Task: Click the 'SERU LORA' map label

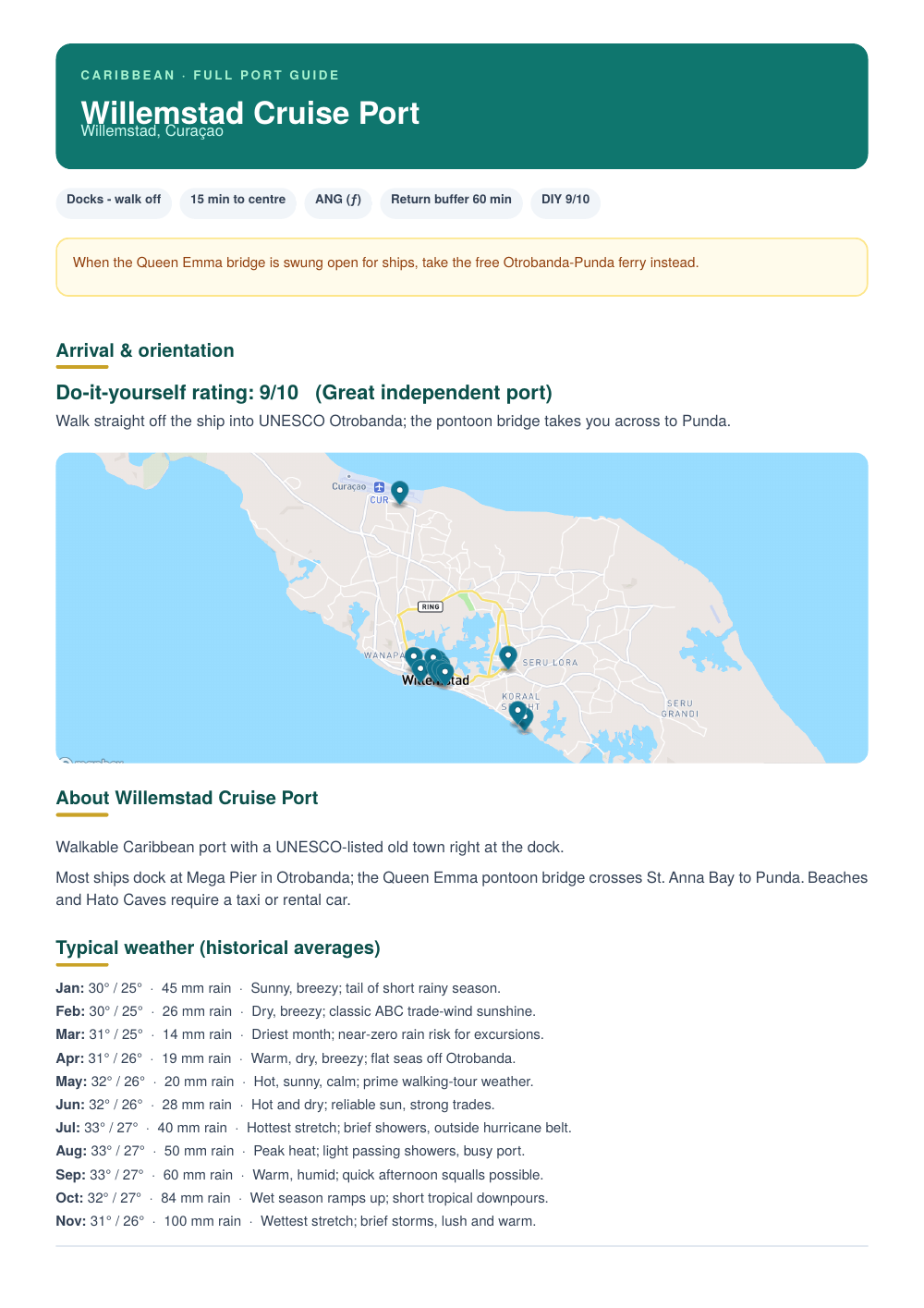Action: tap(550, 663)
